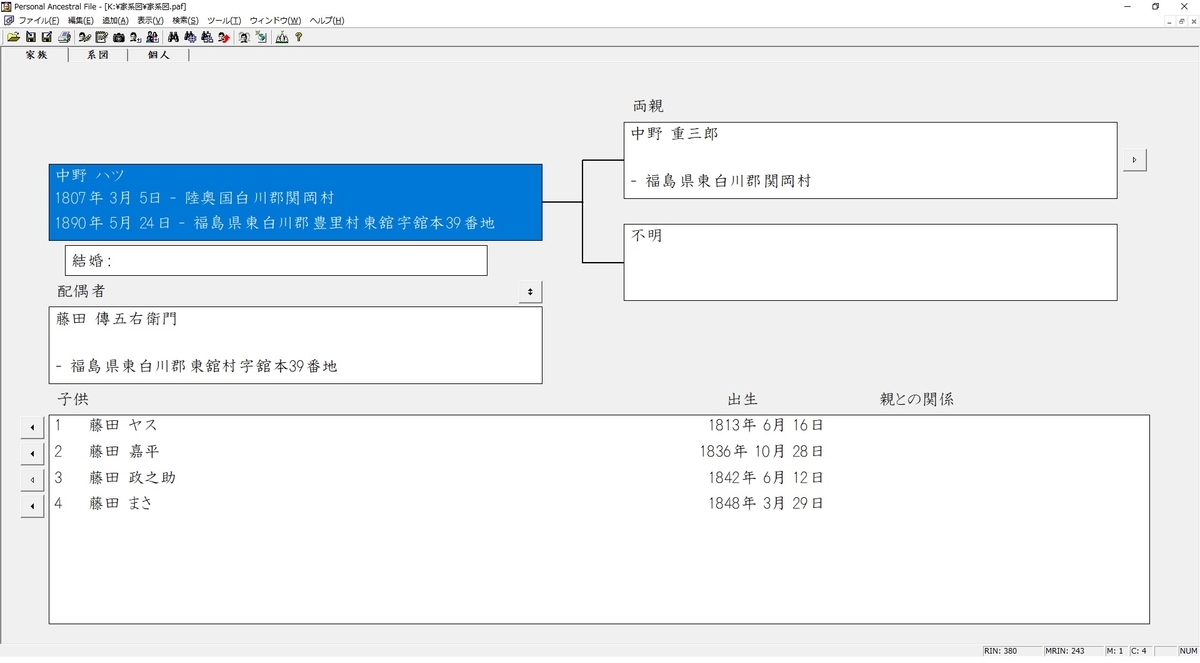Viewport: 1200px width, 663px height.
Task: Search individuals using the binoculars icon
Action: pyautogui.click(x=173, y=37)
